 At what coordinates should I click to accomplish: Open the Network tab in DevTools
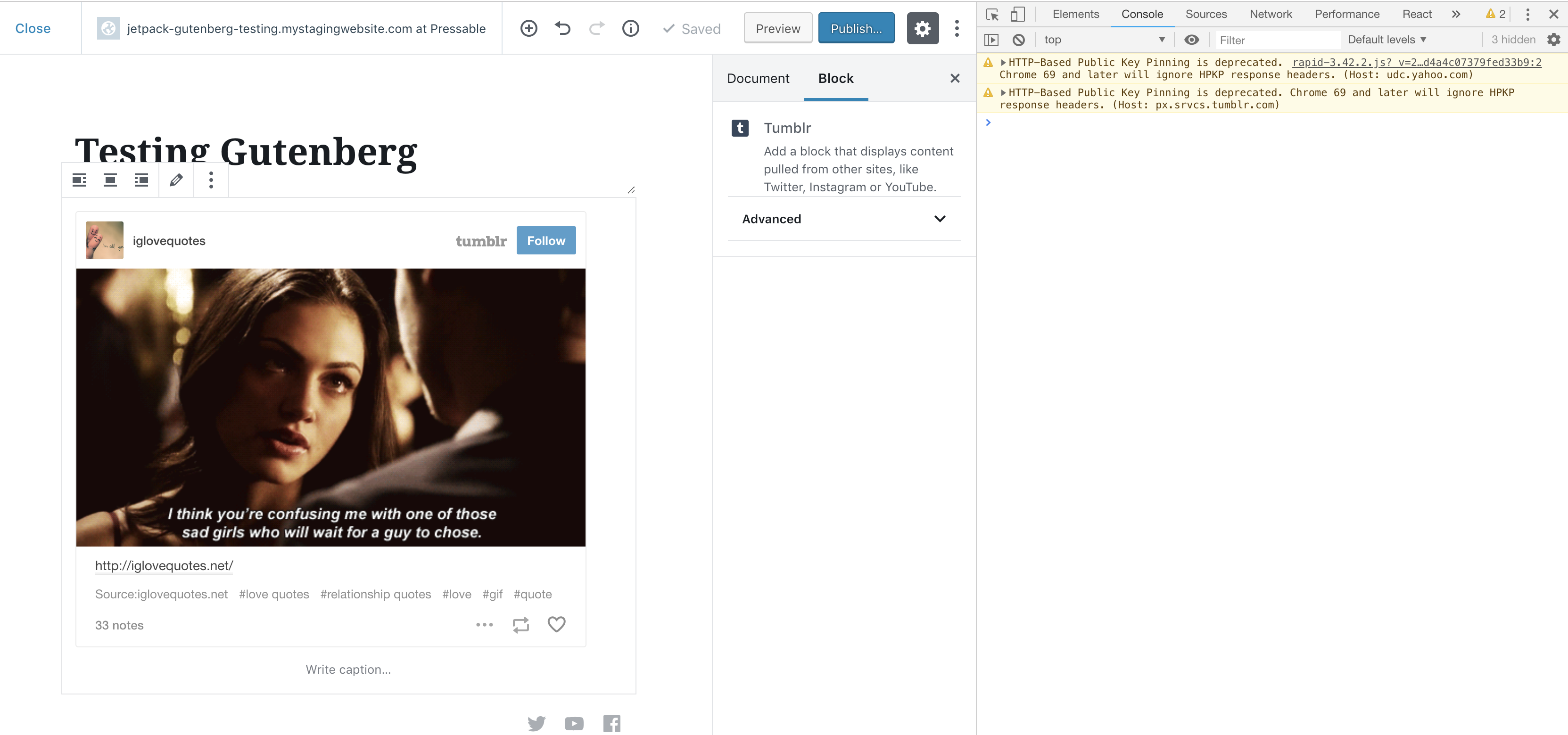[x=1271, y=14]
